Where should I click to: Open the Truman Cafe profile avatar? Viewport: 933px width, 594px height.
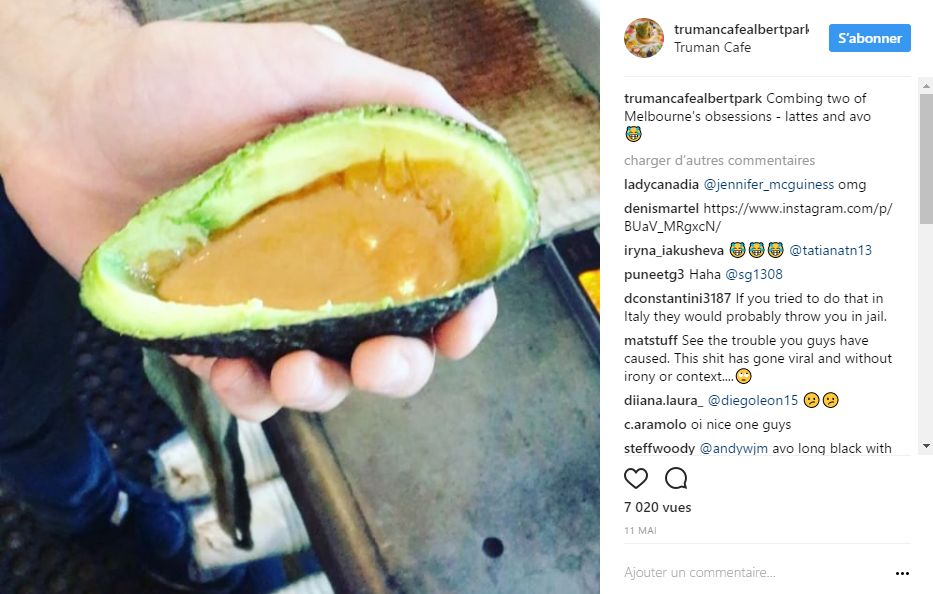tap(643, 38)
